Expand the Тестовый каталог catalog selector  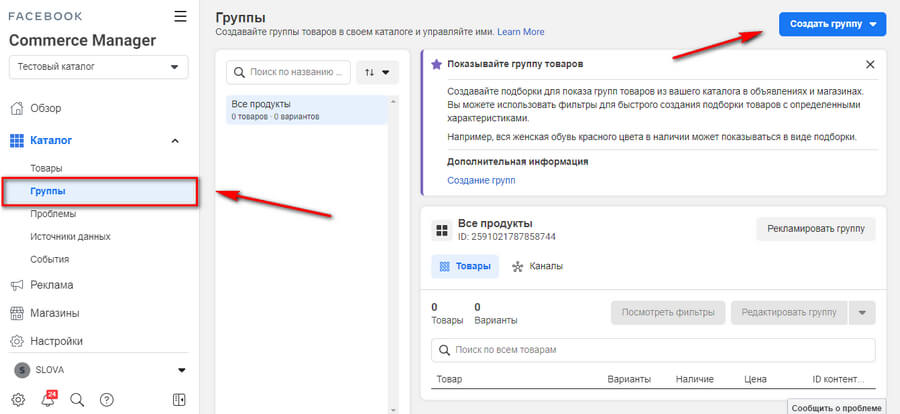(x=98, y=67)
